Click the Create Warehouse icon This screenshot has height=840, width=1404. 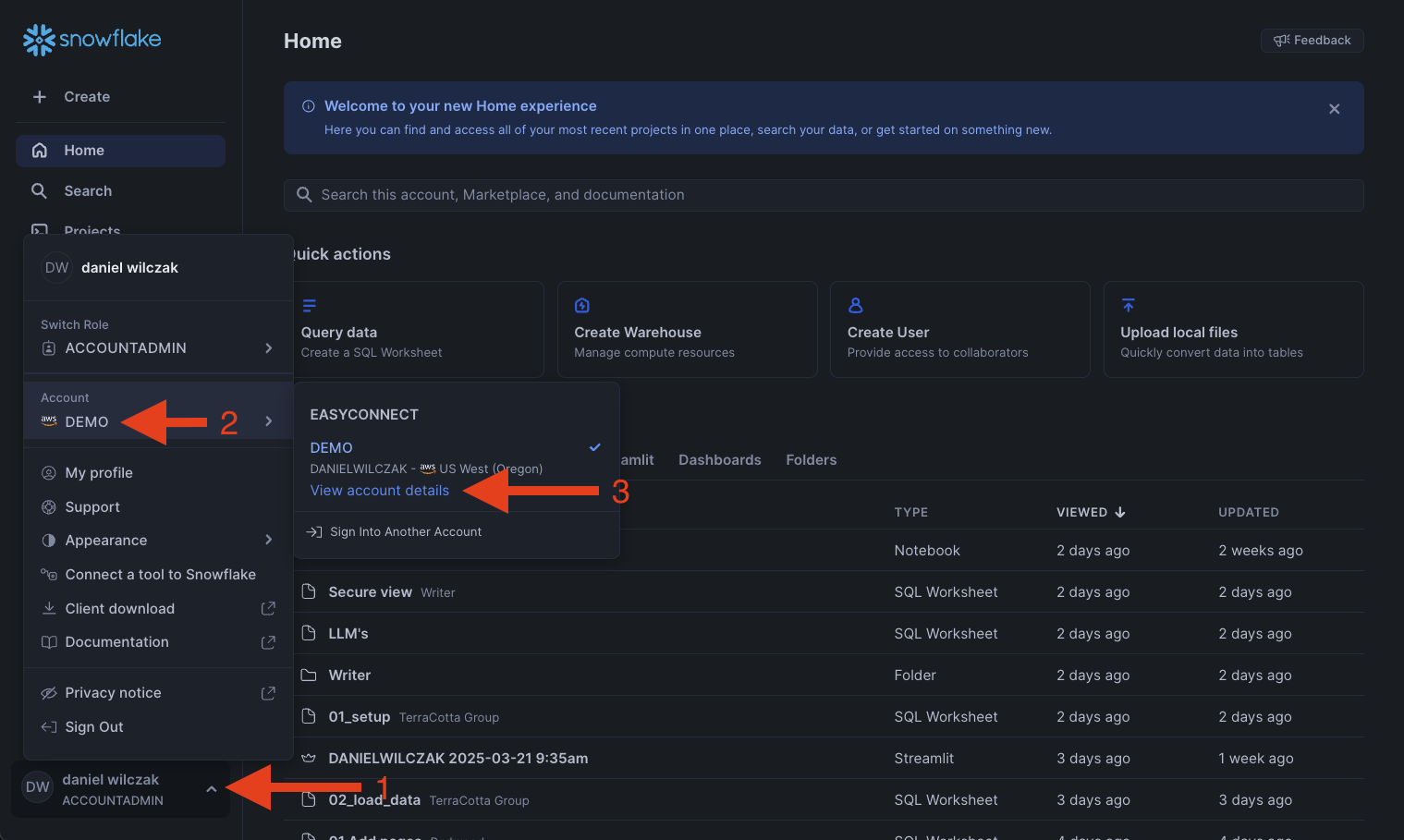582,306
